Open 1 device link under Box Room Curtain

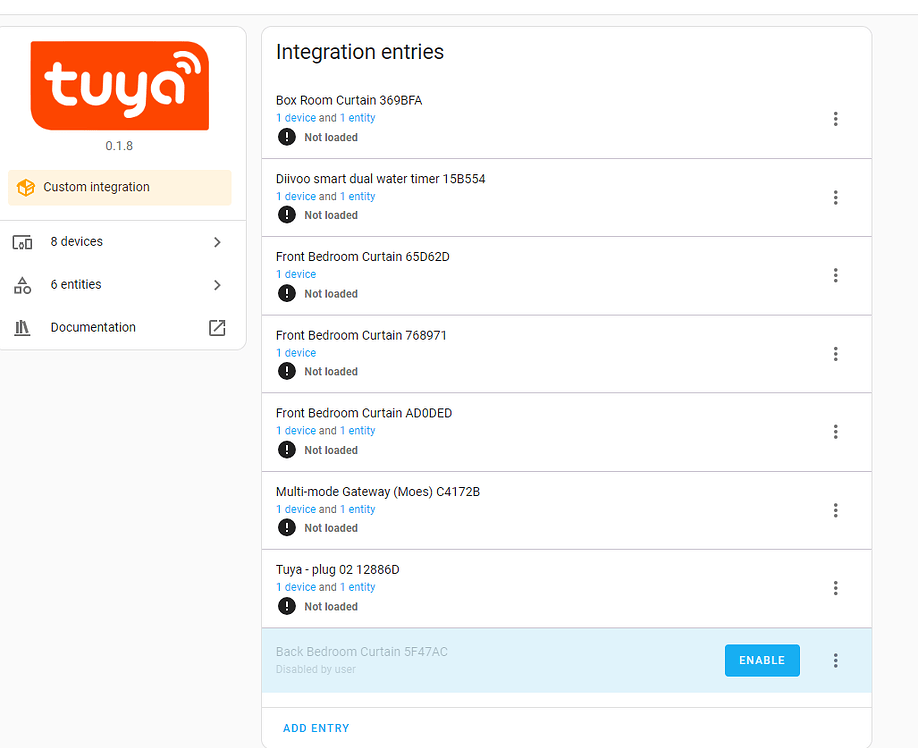[x=296, y=118]
